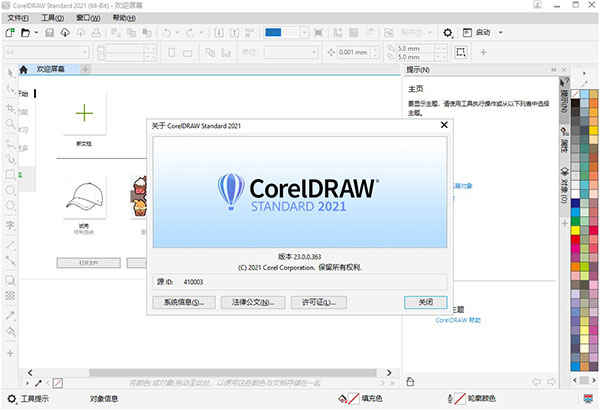Click the cloud download icon
Screen dimensions: 600x411
click(65, 33)
